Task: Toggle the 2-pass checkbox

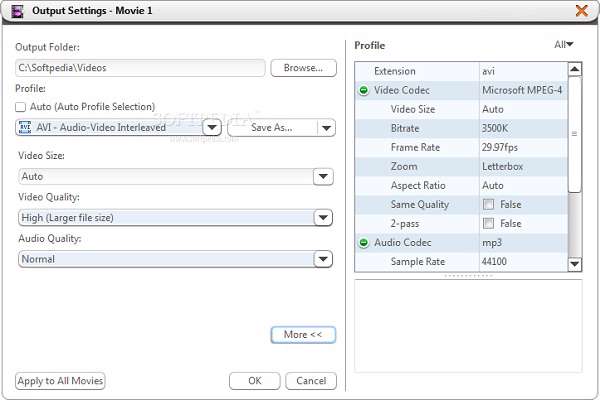Action: [x=488, y=224]
